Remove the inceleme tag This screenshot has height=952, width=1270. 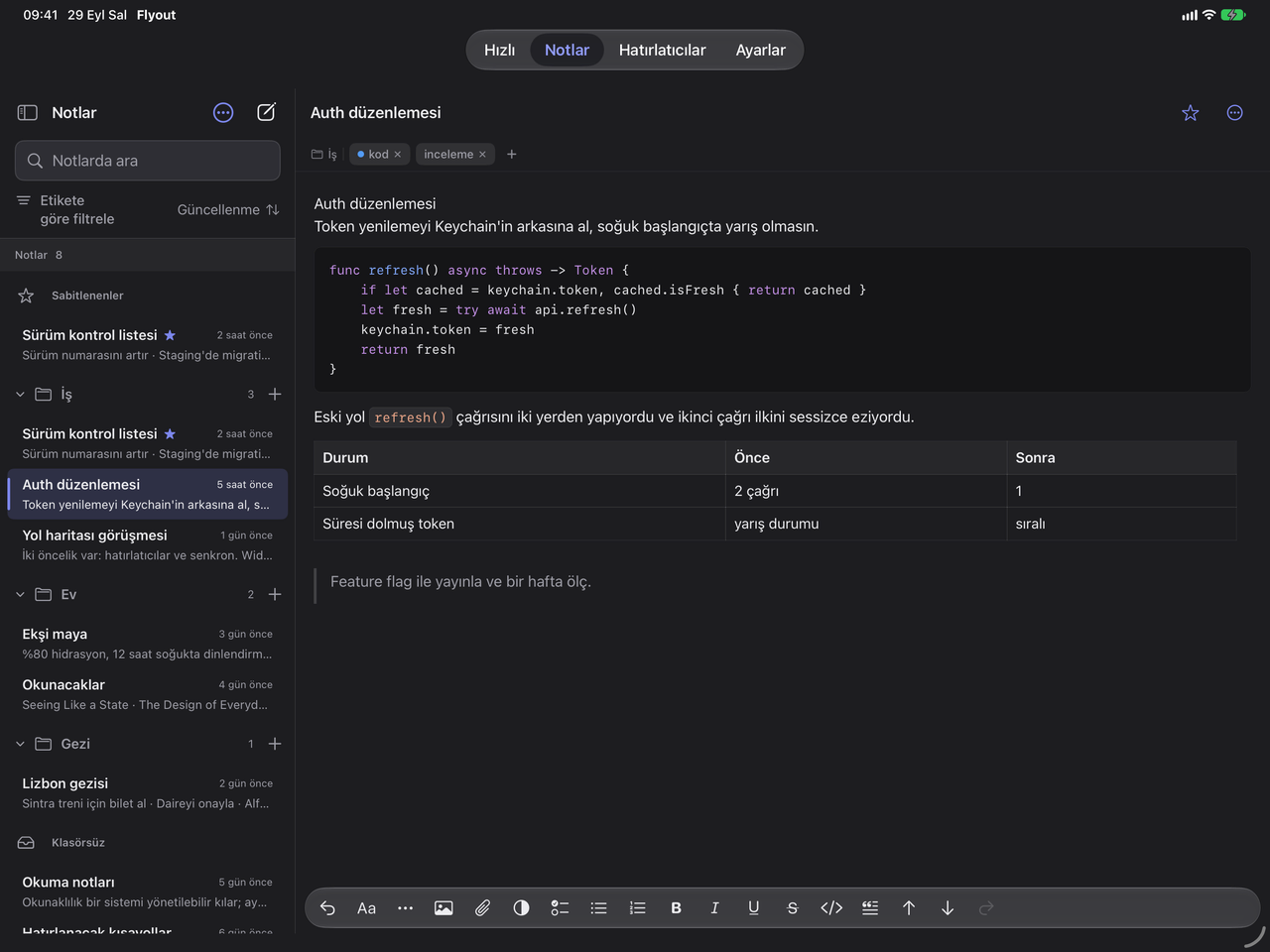[482, 155]
